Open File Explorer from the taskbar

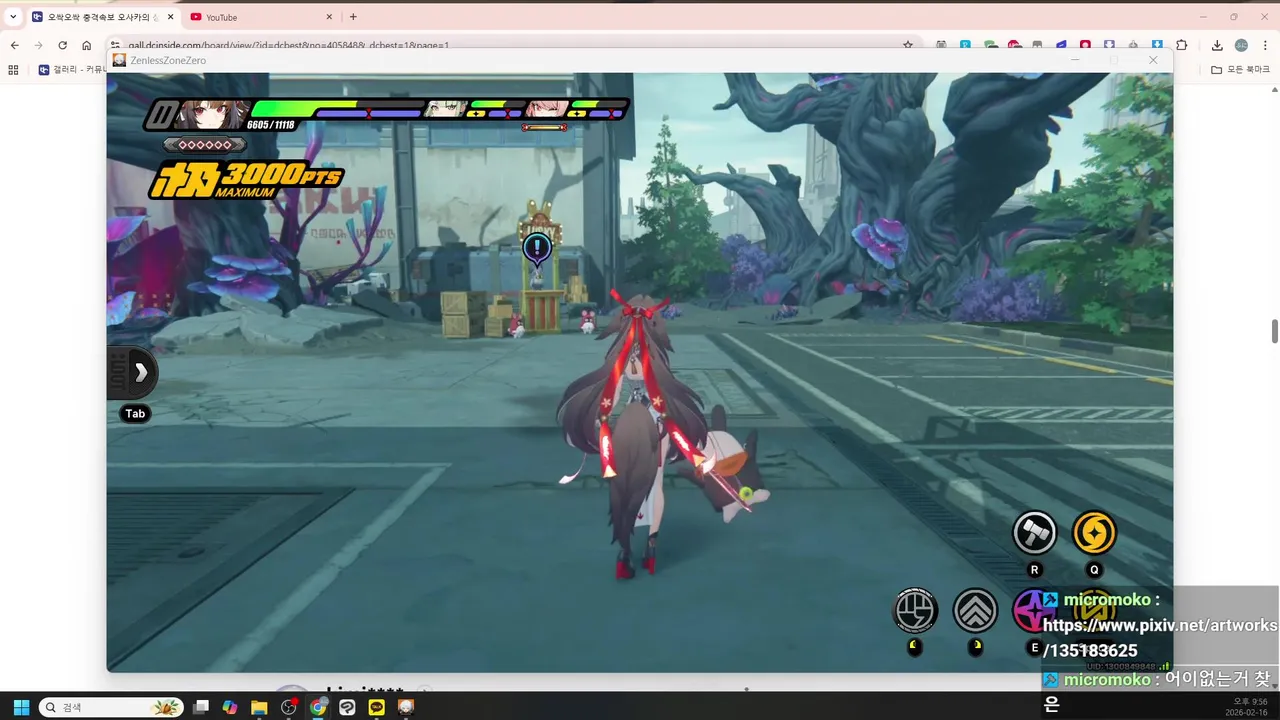(x=259, y=707)
